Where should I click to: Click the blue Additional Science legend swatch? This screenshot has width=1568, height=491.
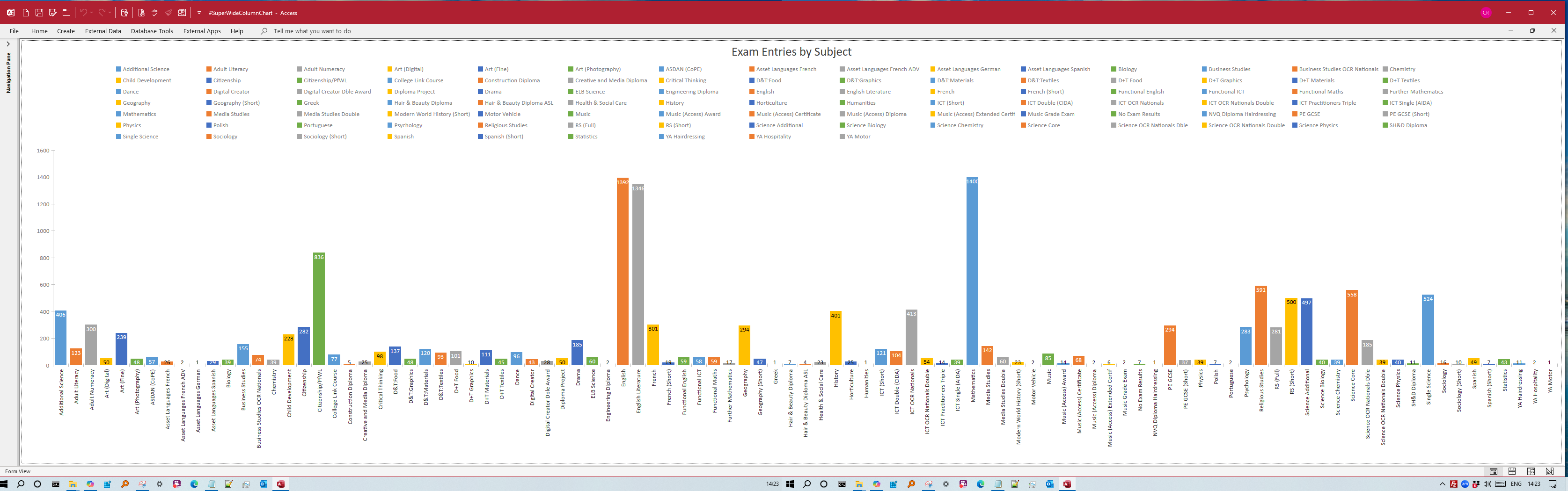119,69
